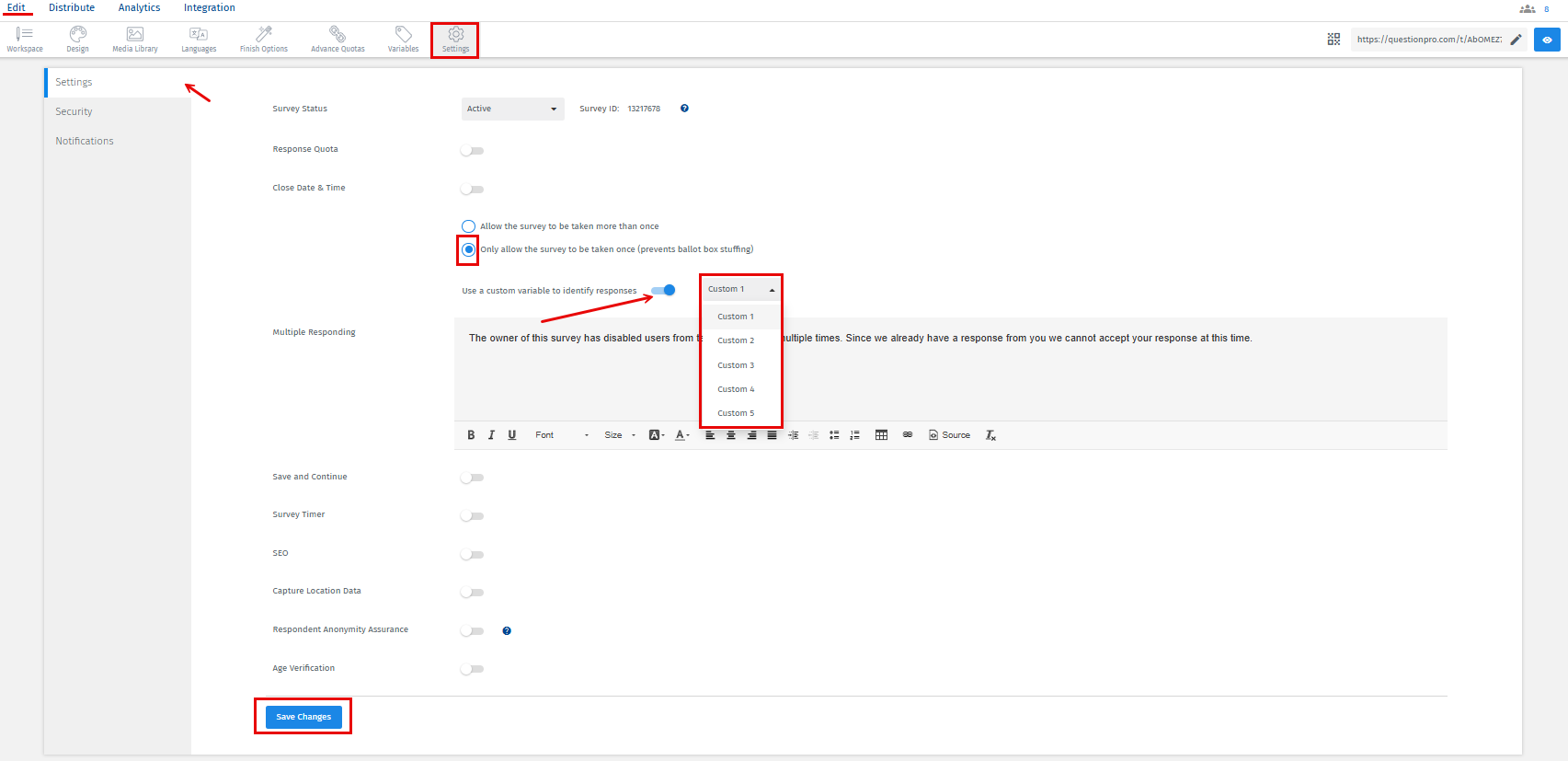Select Allow survey taken more than once
The image size is (1568, 761).
tap(468, 226)
